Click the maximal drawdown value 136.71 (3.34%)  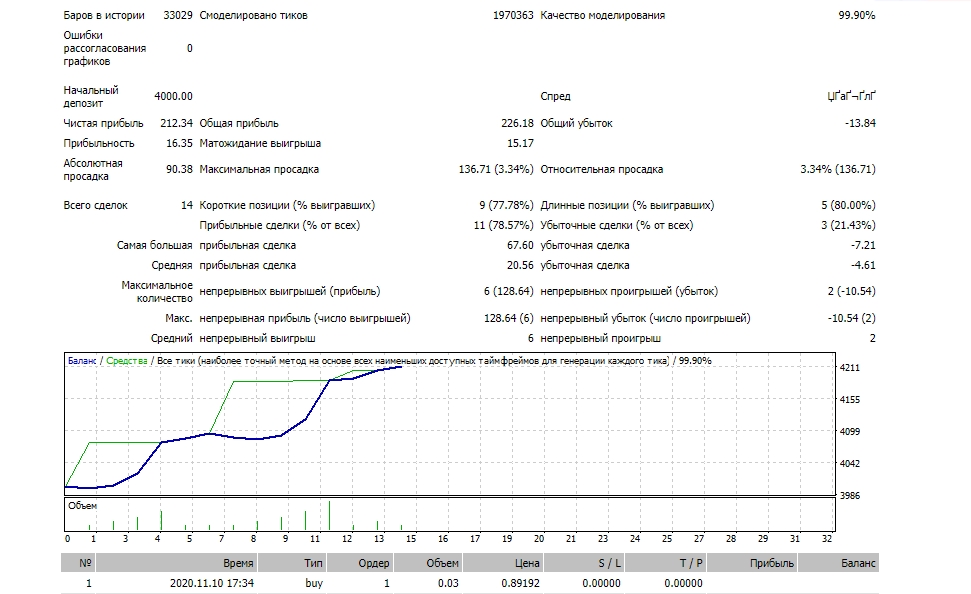(x=495, y=169)
